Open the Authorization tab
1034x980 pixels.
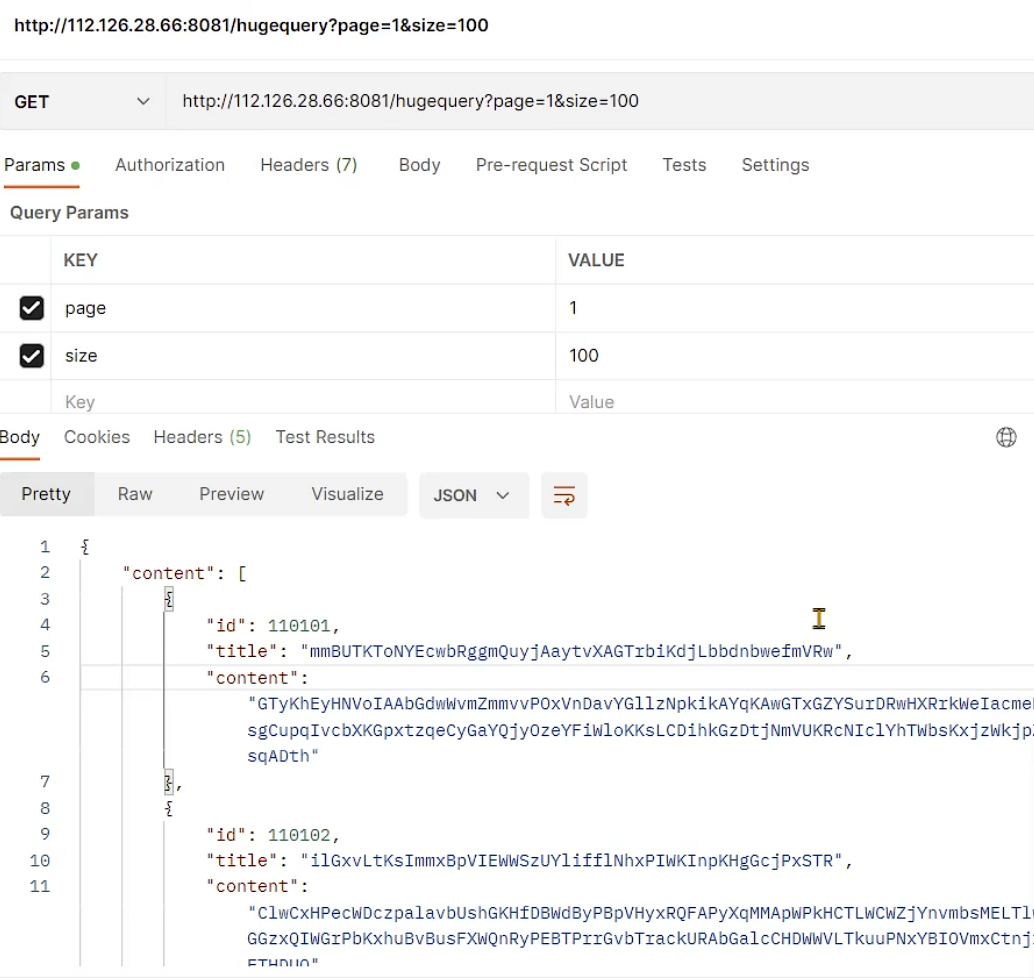click(x=170, y=165)
